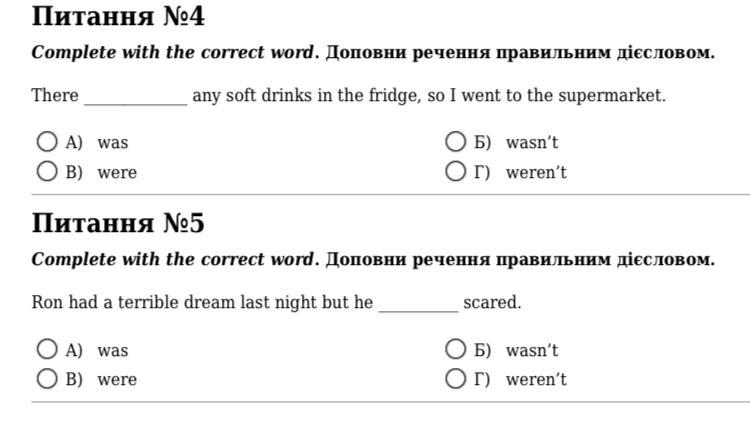Click the 'Питання №5' heading

tap(118, 223)
